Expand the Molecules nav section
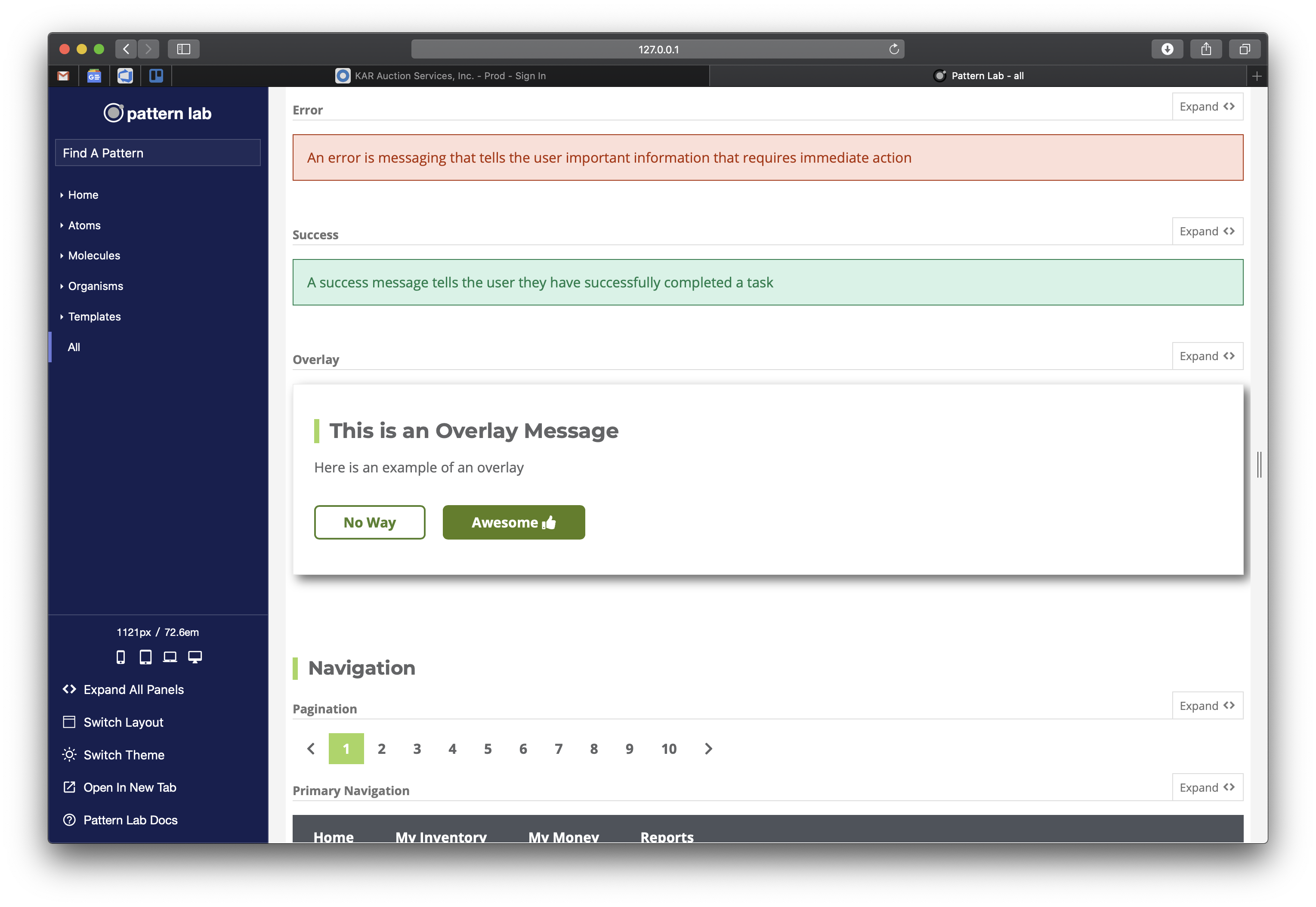 pyautogui.click(x=94, y=256)
